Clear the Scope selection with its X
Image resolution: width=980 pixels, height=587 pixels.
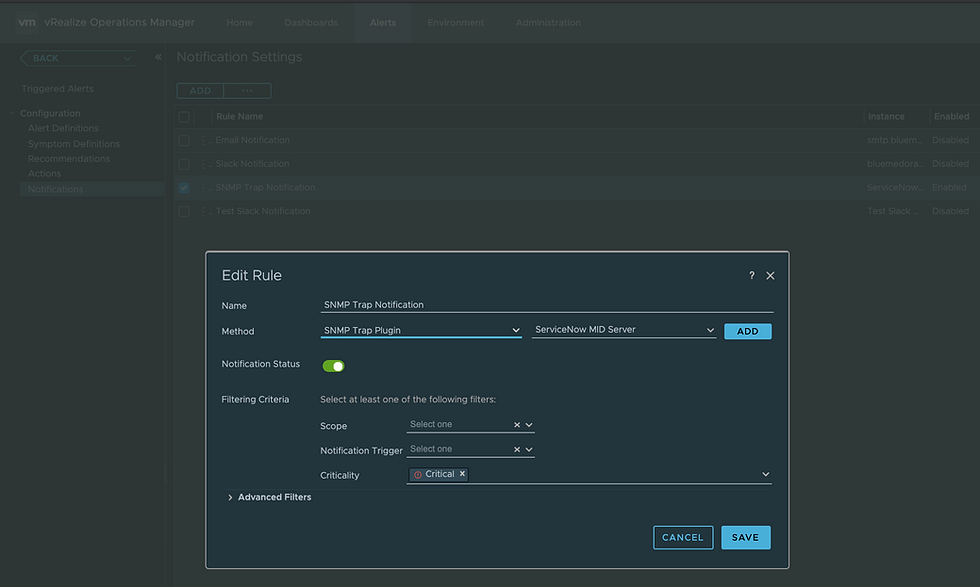[x=517, y=424]
